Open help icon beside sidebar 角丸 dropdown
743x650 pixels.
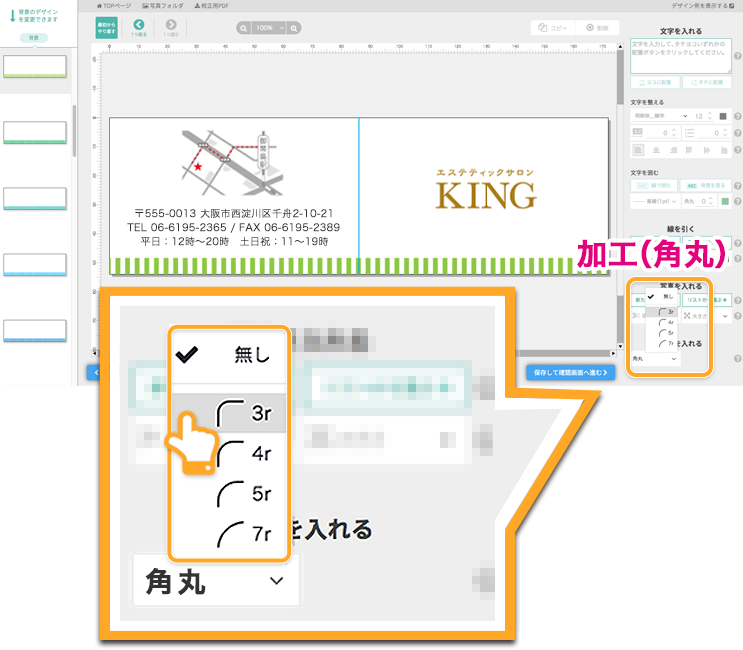pyautogui.click(x=737, y=359)
